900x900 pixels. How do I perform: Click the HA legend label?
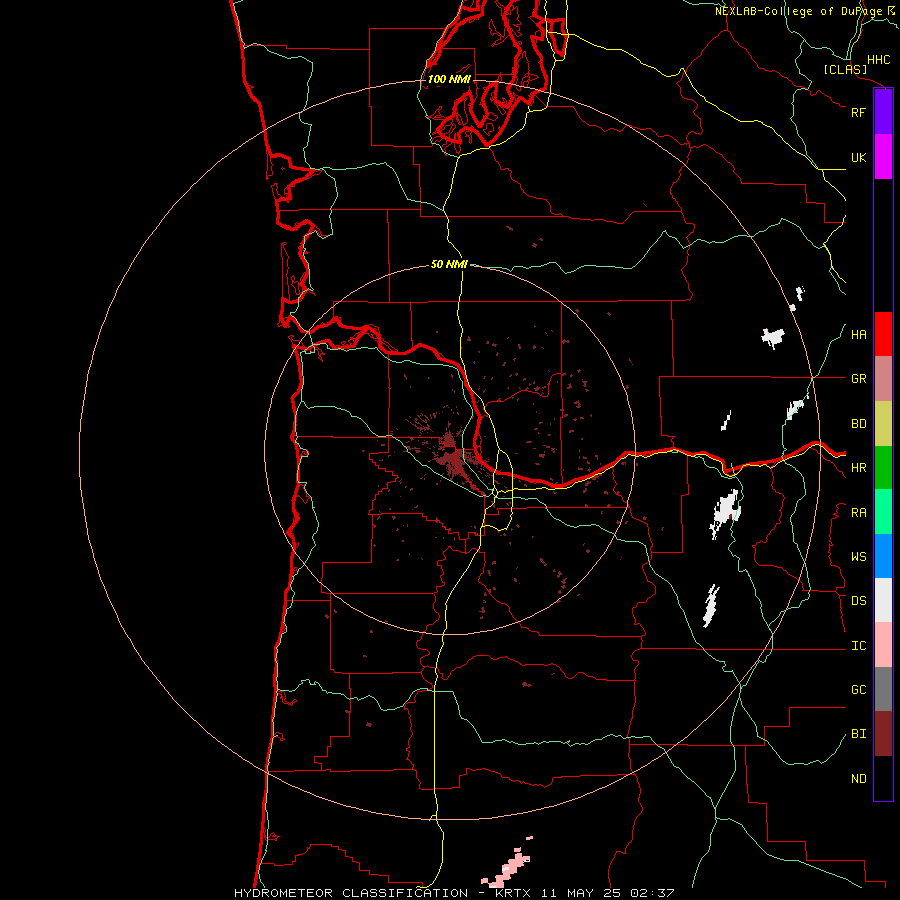click(858, 335)
